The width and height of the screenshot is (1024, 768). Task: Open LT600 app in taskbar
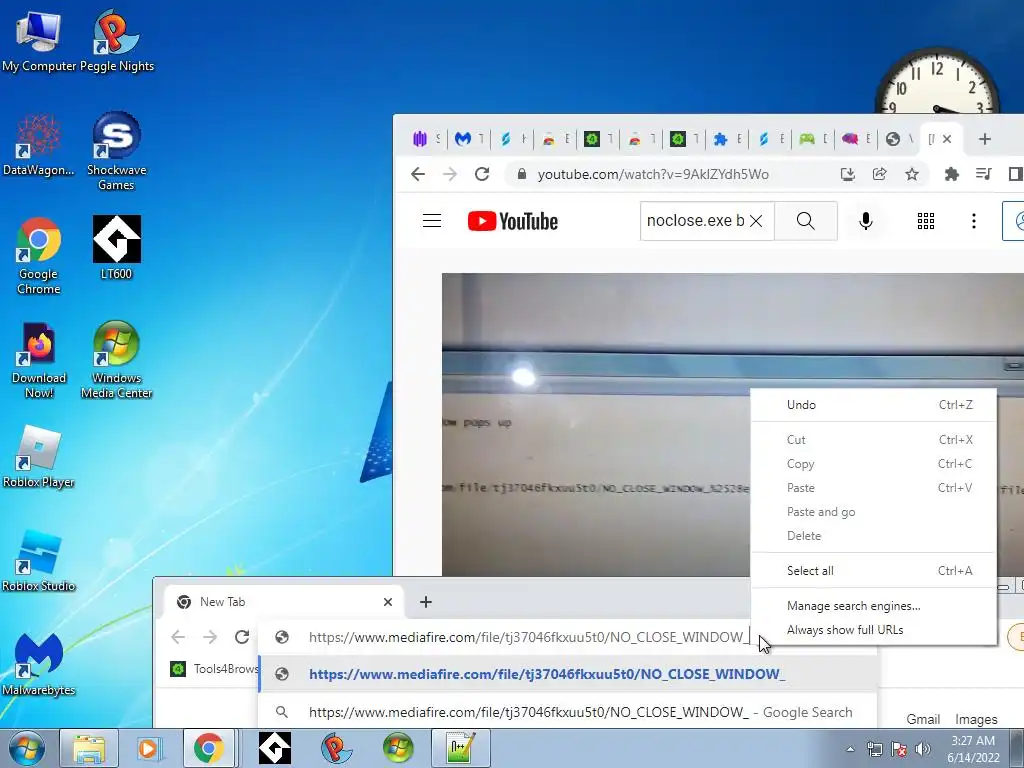tap(274, 748)
